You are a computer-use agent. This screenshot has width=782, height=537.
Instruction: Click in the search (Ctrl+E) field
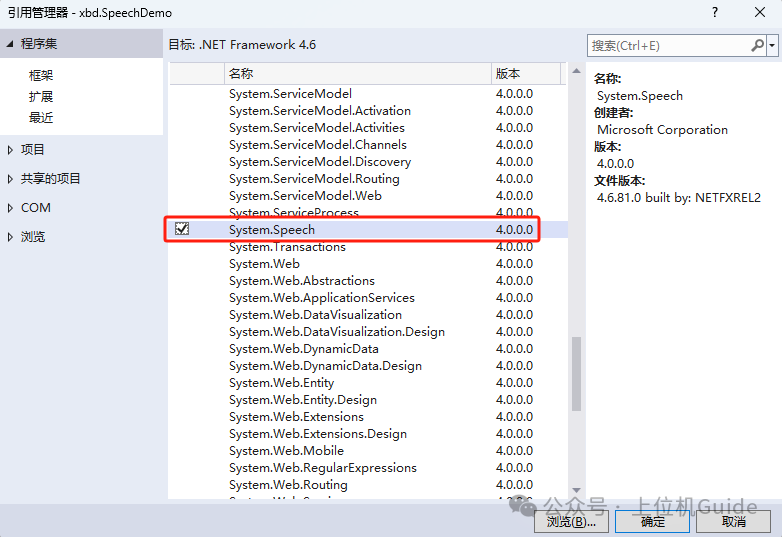667,46
